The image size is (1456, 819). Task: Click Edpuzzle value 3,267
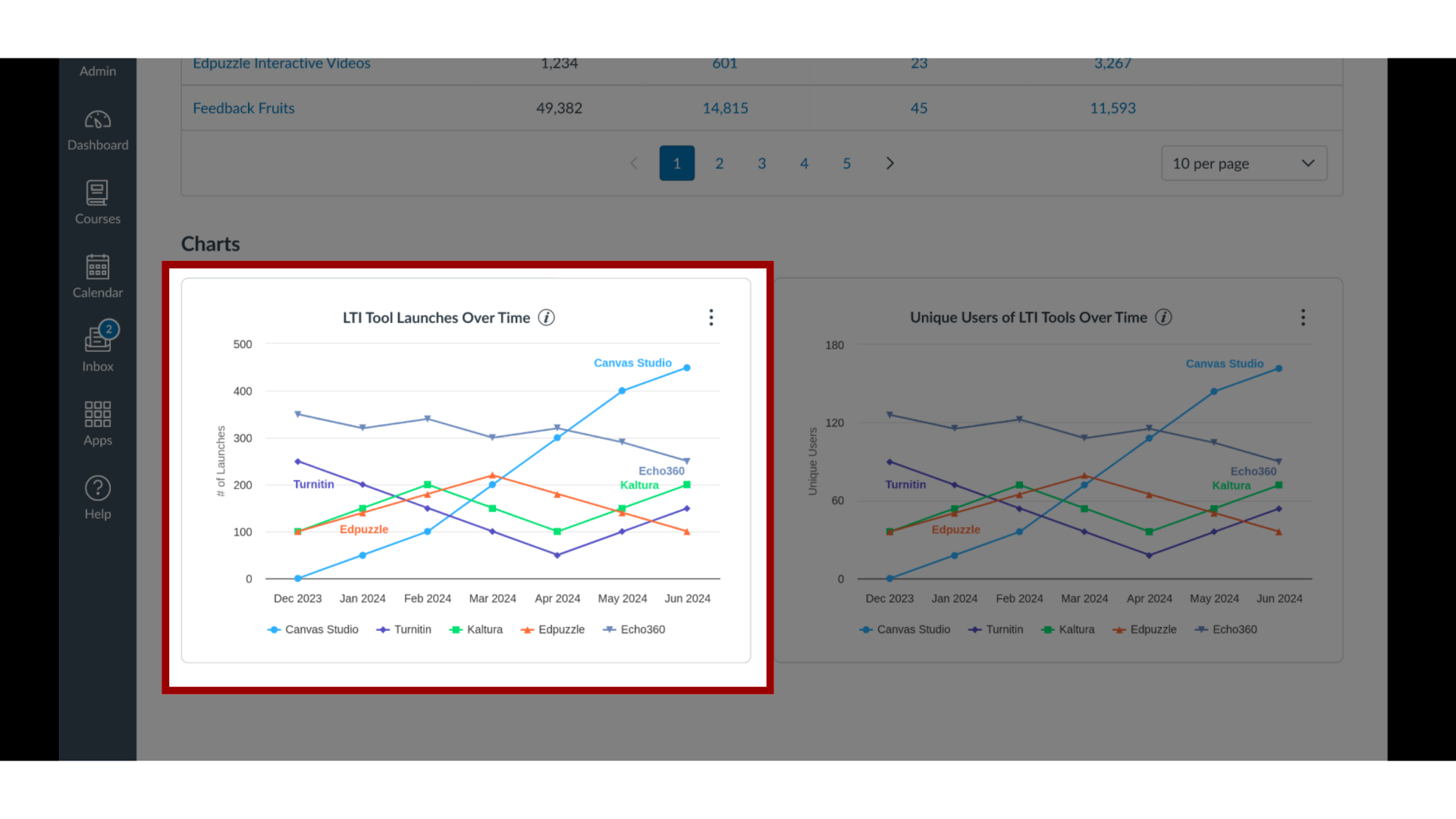coord(1112,64)
